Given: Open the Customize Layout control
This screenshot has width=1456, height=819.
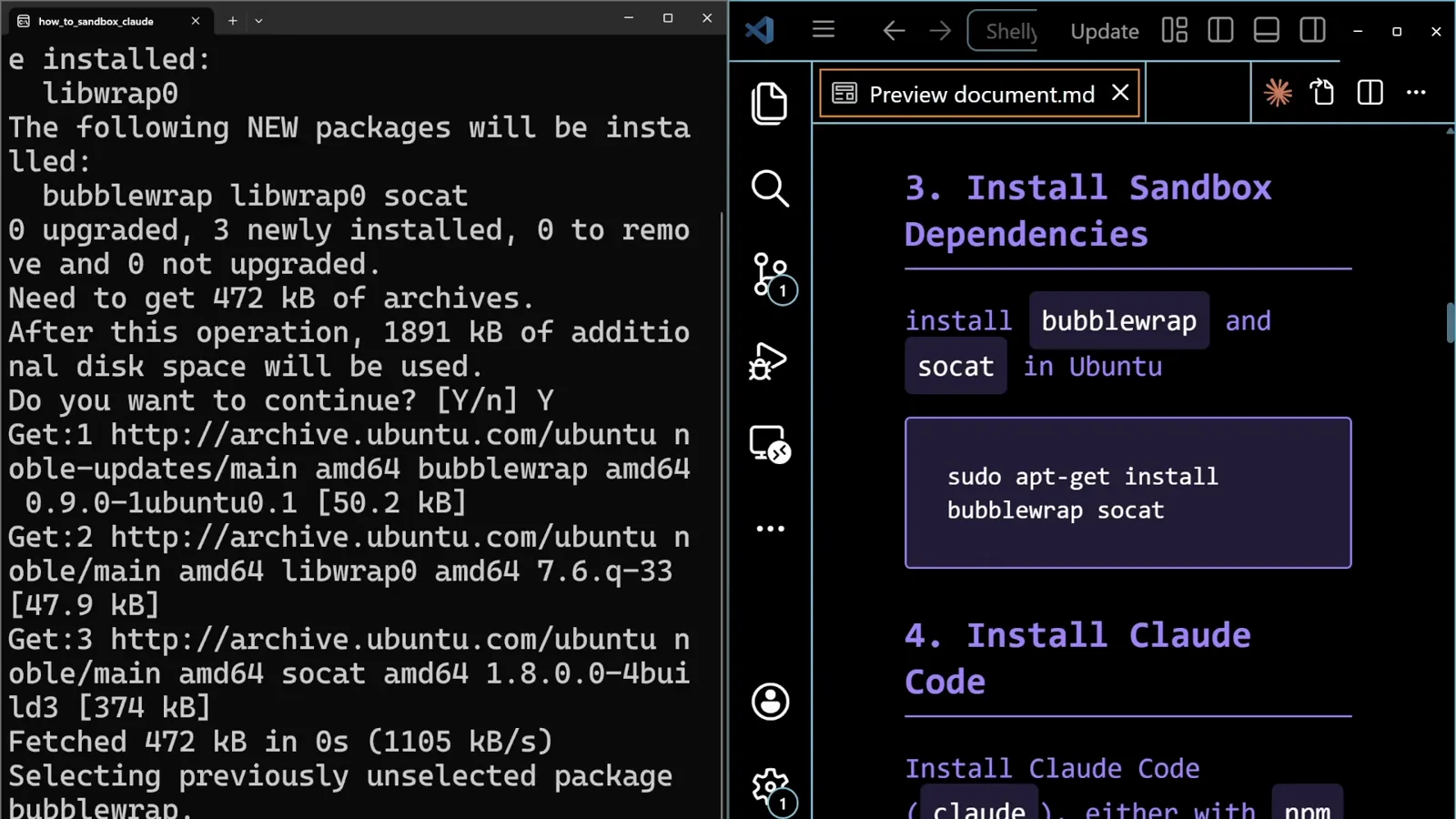Looking at the screenshot, I should [1175, 31].
